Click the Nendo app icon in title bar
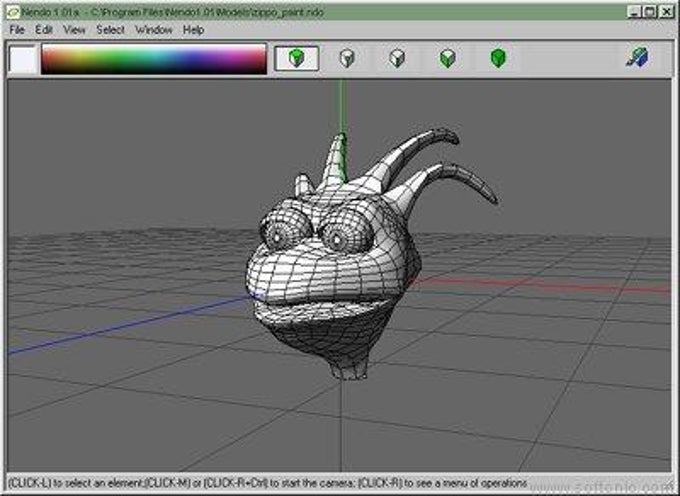The image size is (680, 496). (x=13, y=13)
